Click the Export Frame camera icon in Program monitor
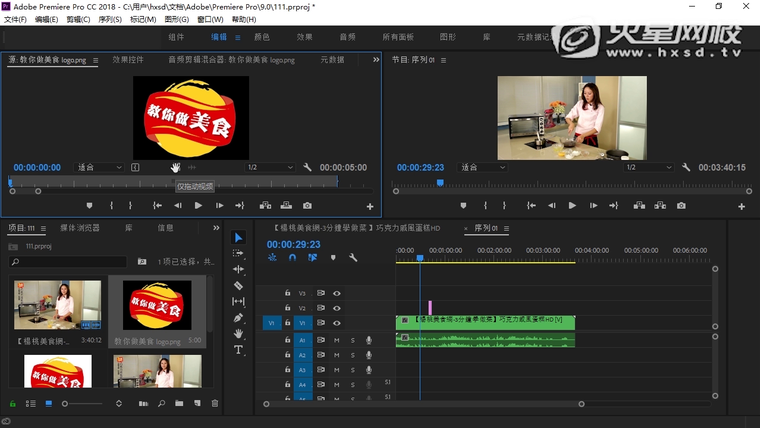Image resolution: width=760 pixels, height=428 pixels. pos(681,205)
